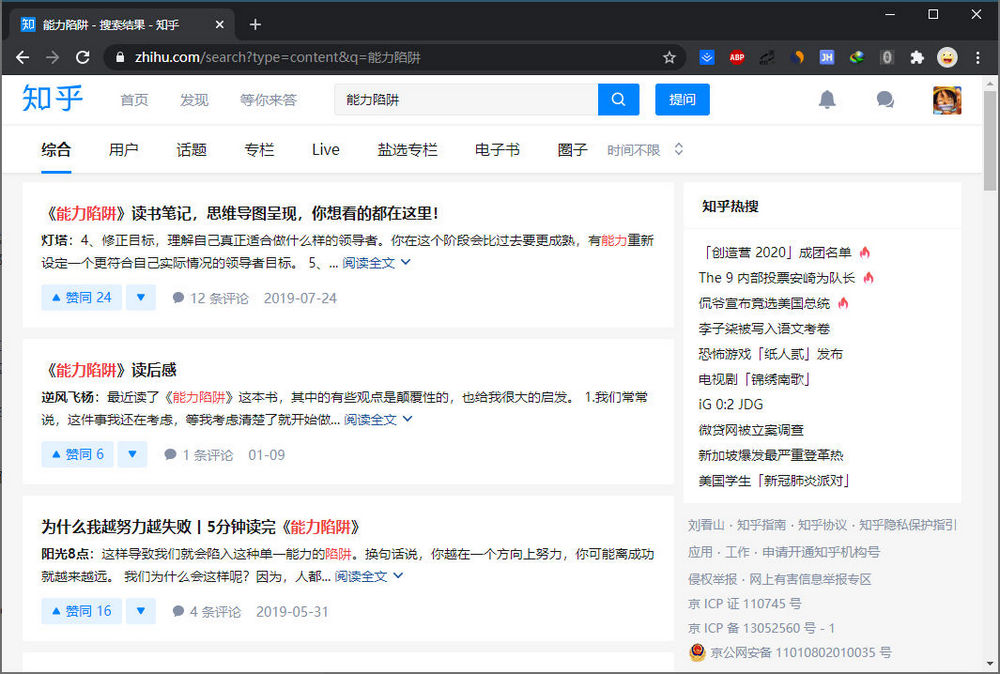Click the blue search magnifier

618,99
